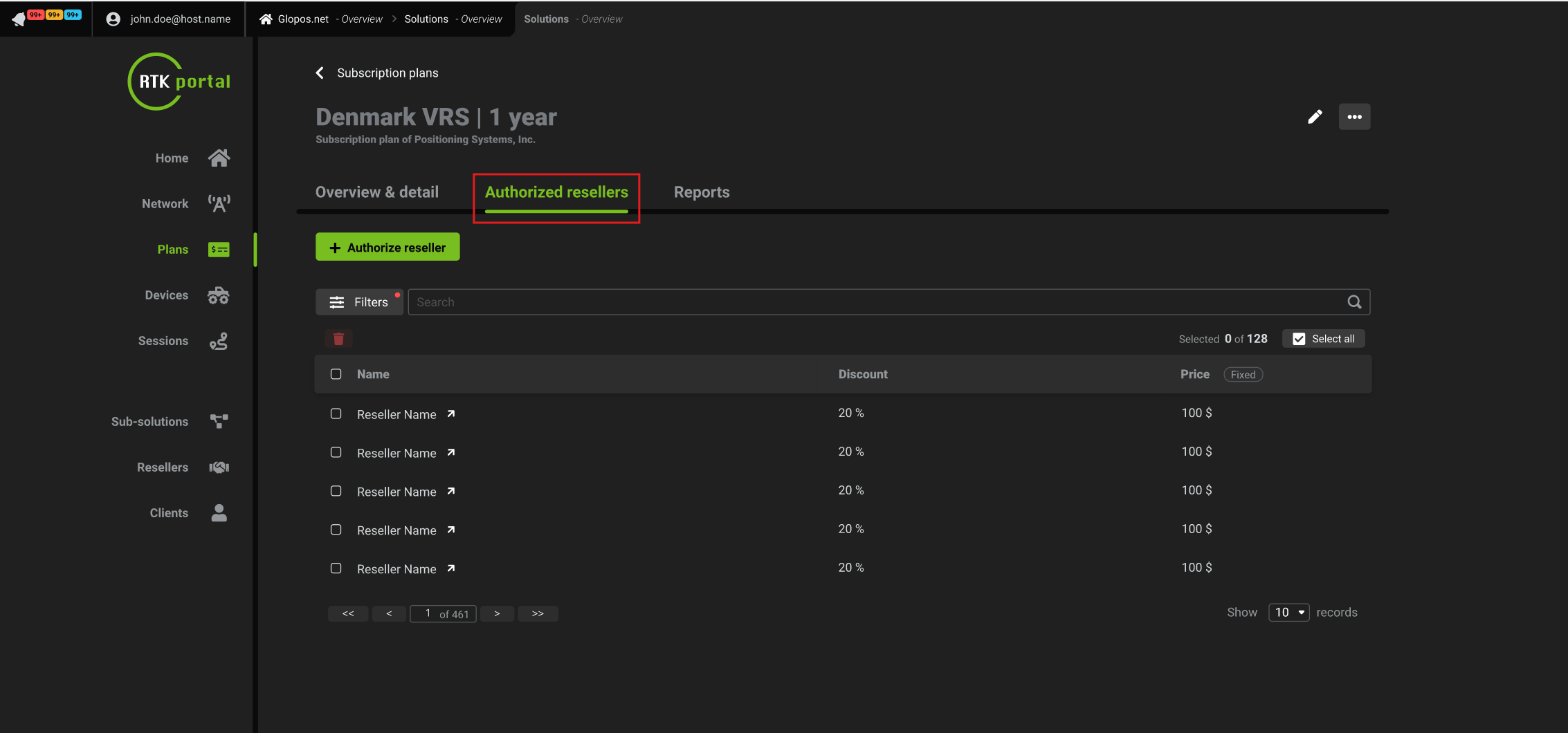Go to Resellers via the handshake icon

point(219,467)
